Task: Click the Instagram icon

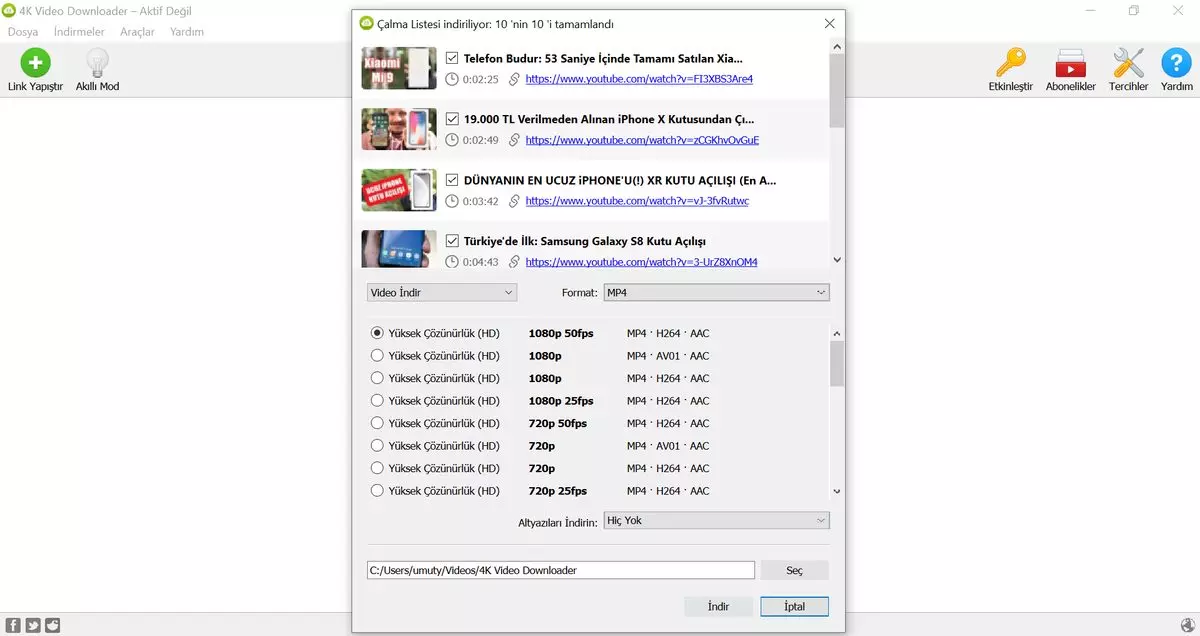Action: (x=52, y=625)
